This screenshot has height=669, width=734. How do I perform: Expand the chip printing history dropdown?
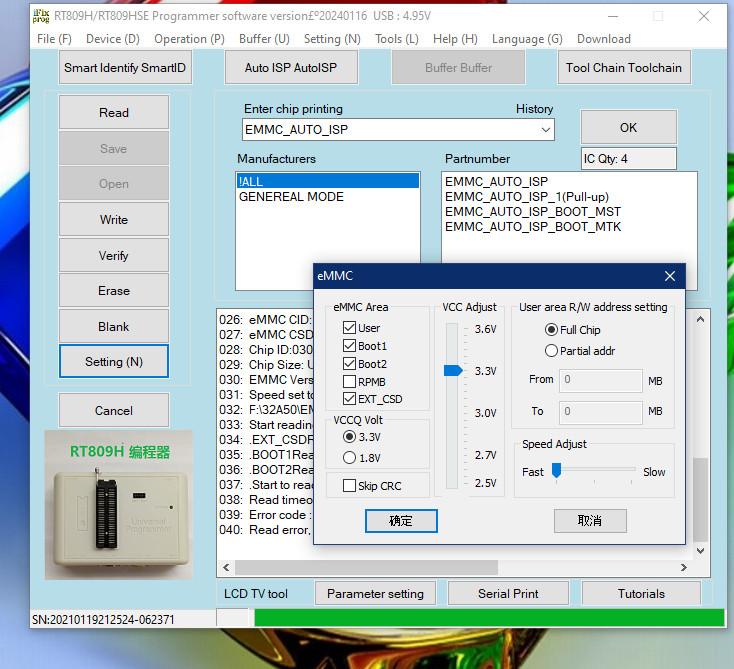tap(545, 130)
